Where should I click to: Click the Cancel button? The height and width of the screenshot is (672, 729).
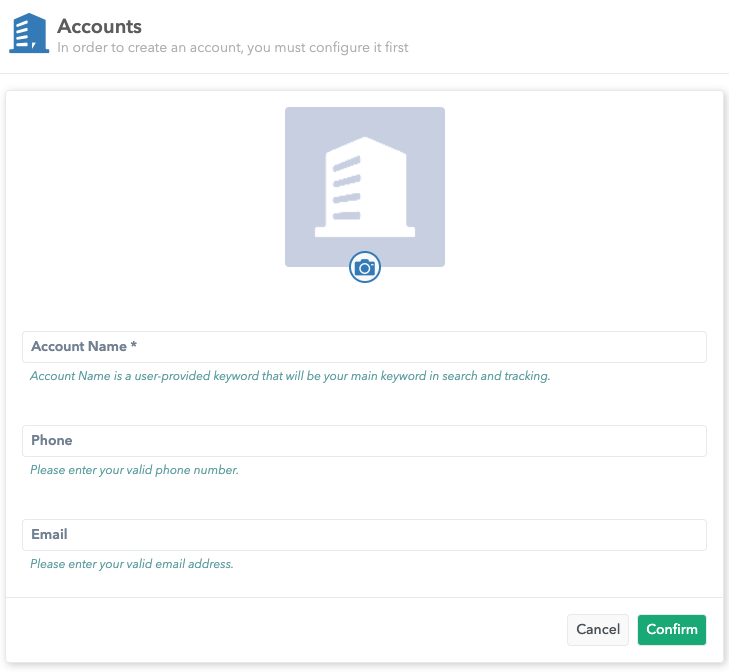598,629
